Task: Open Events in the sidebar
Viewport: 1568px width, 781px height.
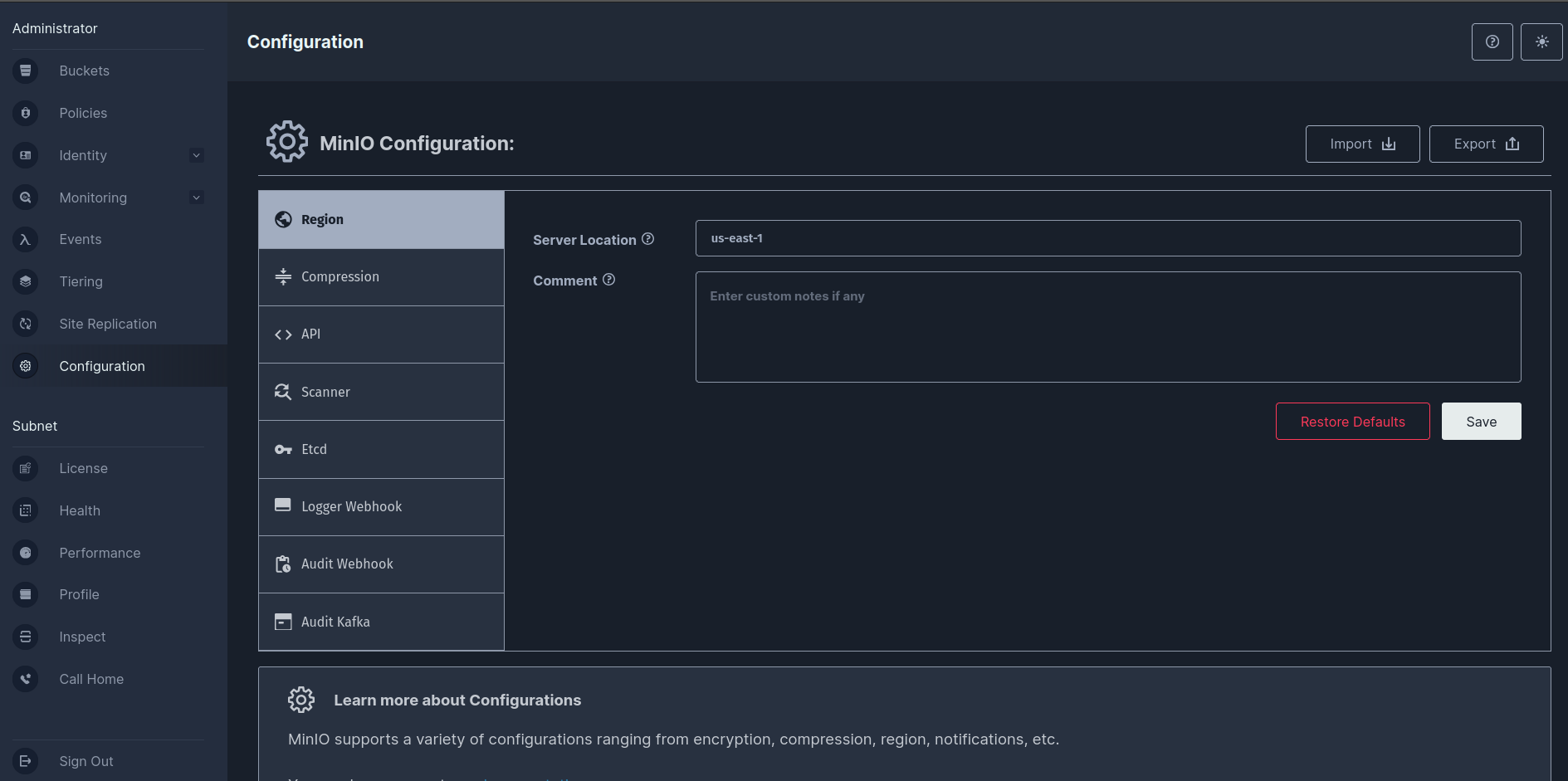Action: pos(81,239)
